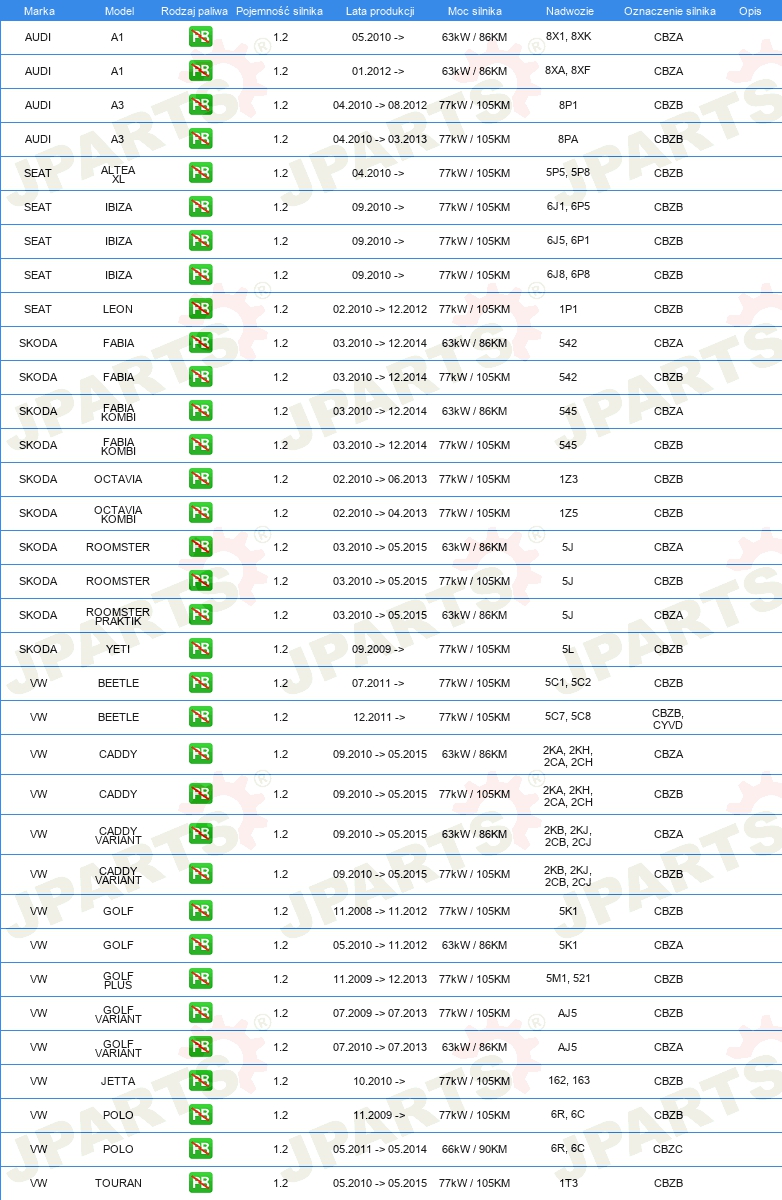Click the fuel icon in the first Audi A1 row
The height and width of the screenshot is (1200, 782).
(200, 37)
